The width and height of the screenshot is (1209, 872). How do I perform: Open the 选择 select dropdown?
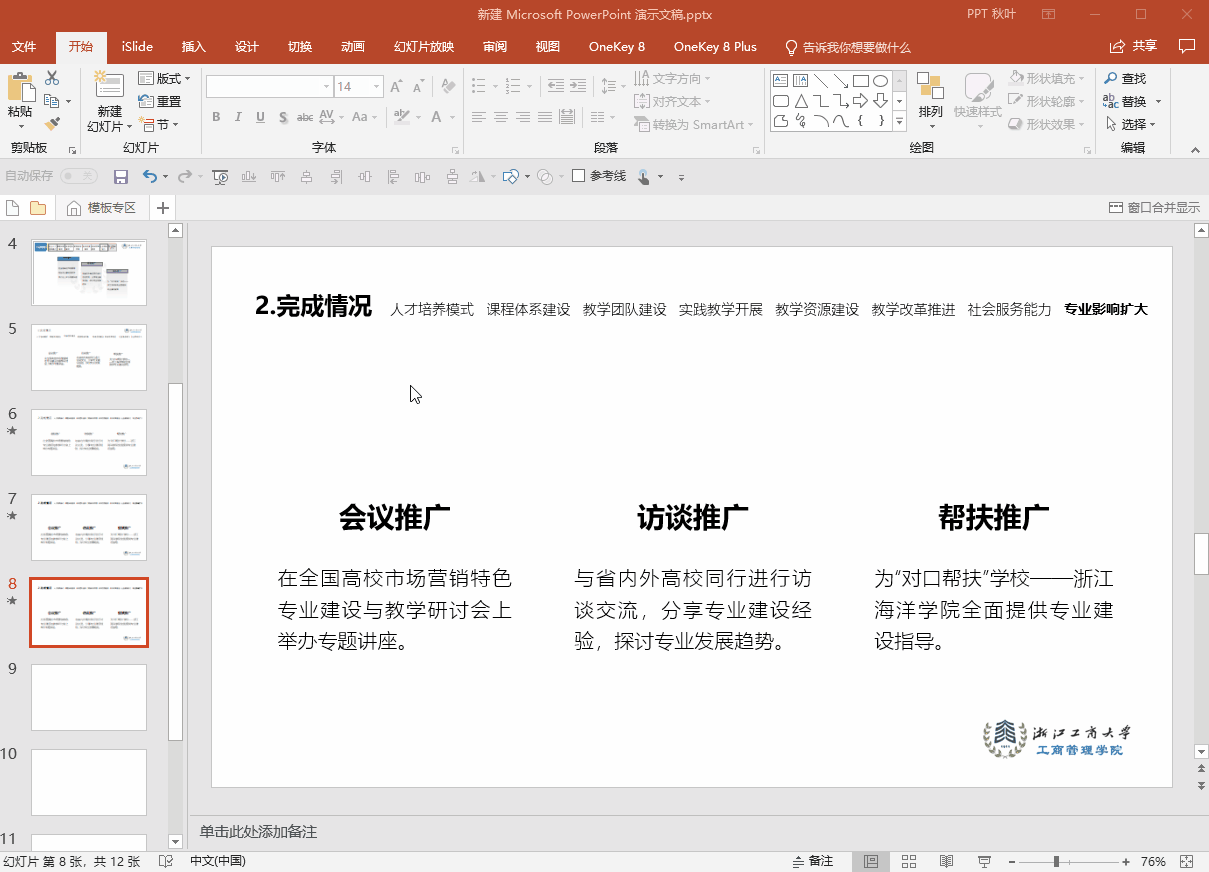point(1131,124)
